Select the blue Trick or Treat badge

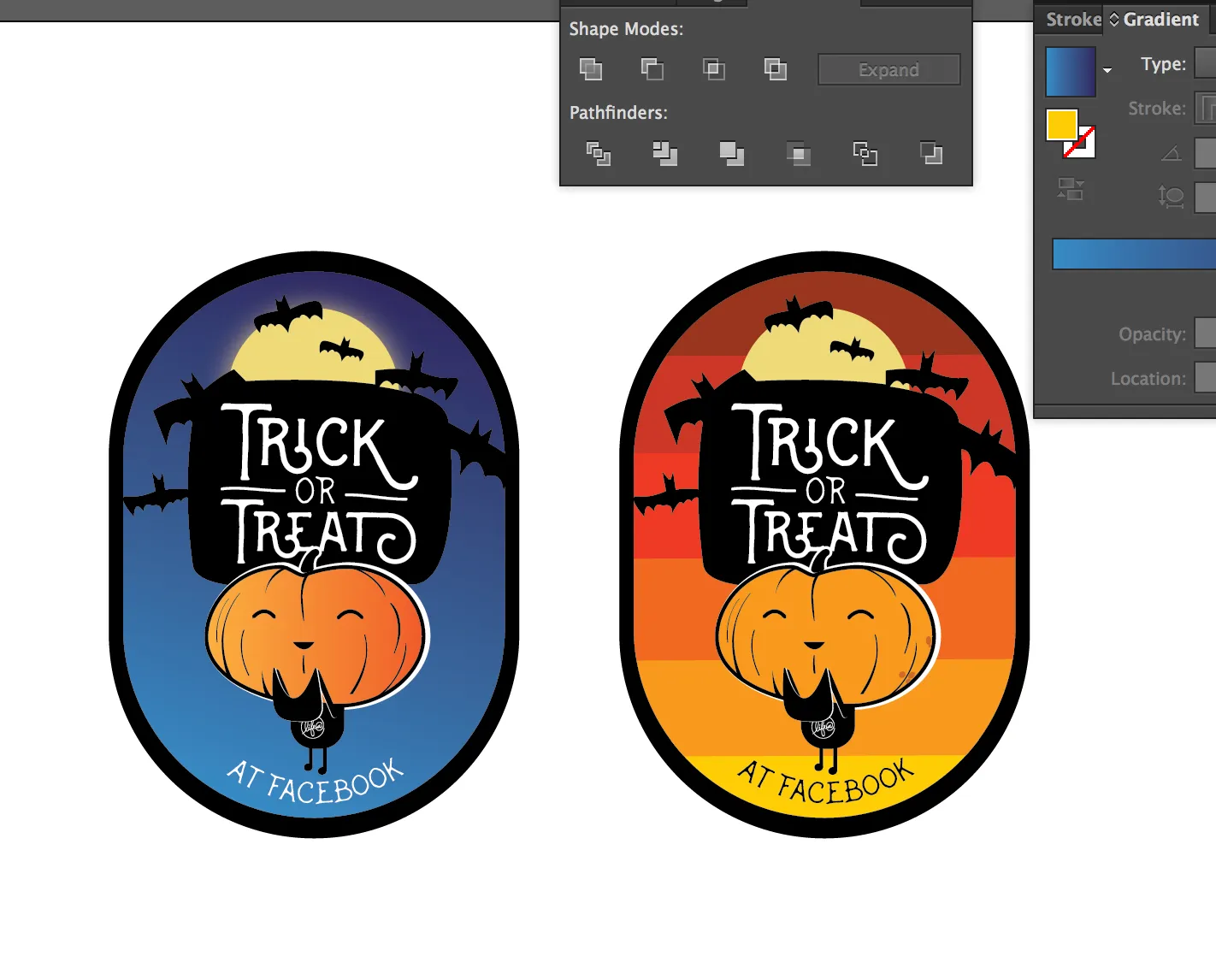314,544
